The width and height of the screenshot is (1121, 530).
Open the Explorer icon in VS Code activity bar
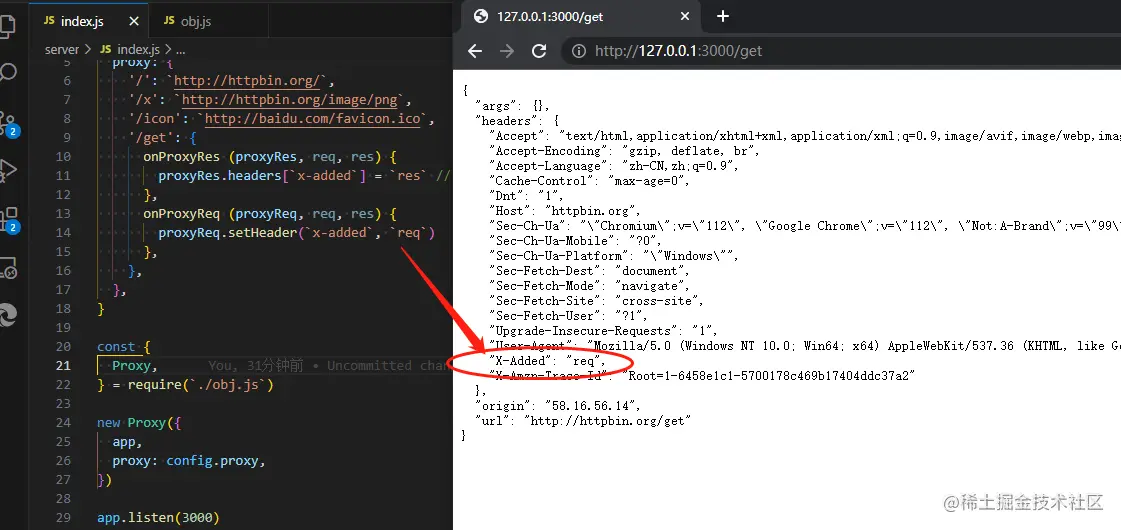tap(7, 25)
